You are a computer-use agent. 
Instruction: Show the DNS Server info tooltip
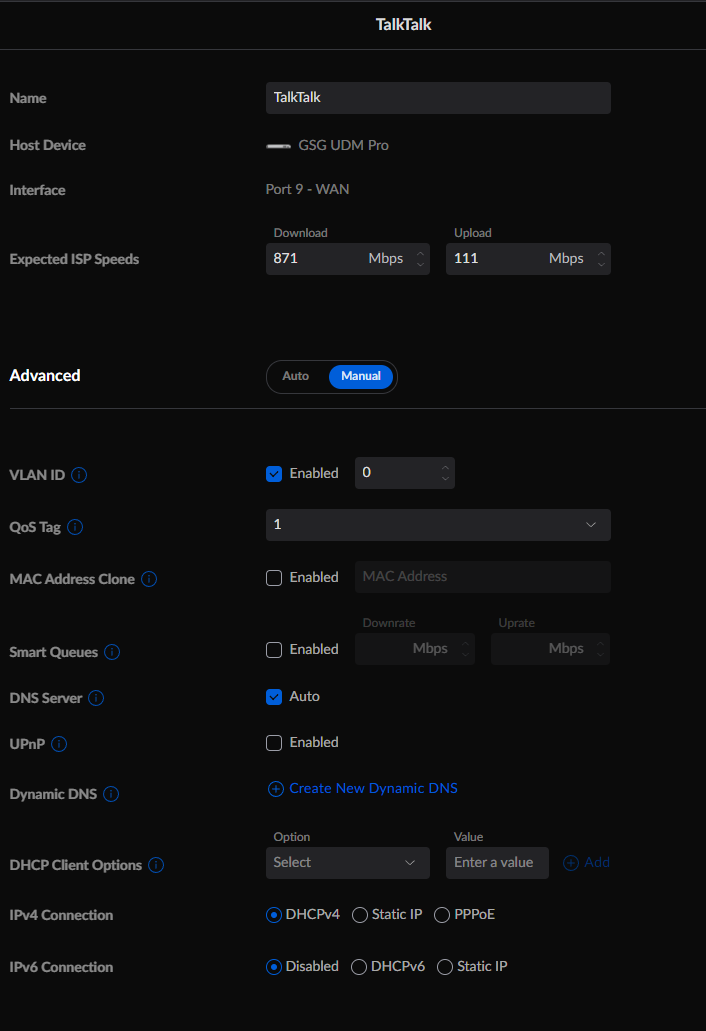click(96, 698)
